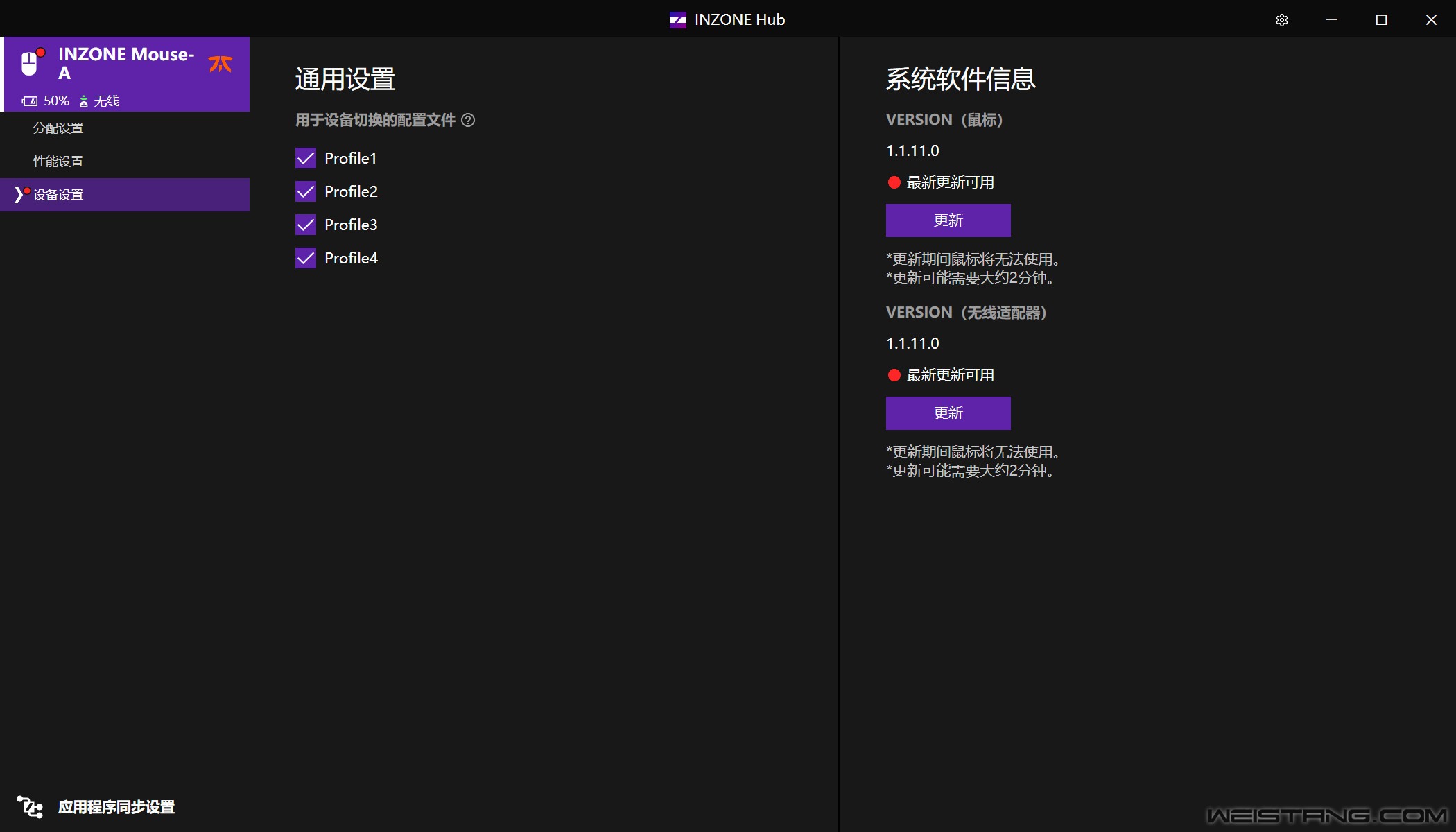This screenshot has height=832, width=1456.
Task: Maximize the INZONE Hub window
Action: [1381, 19]
